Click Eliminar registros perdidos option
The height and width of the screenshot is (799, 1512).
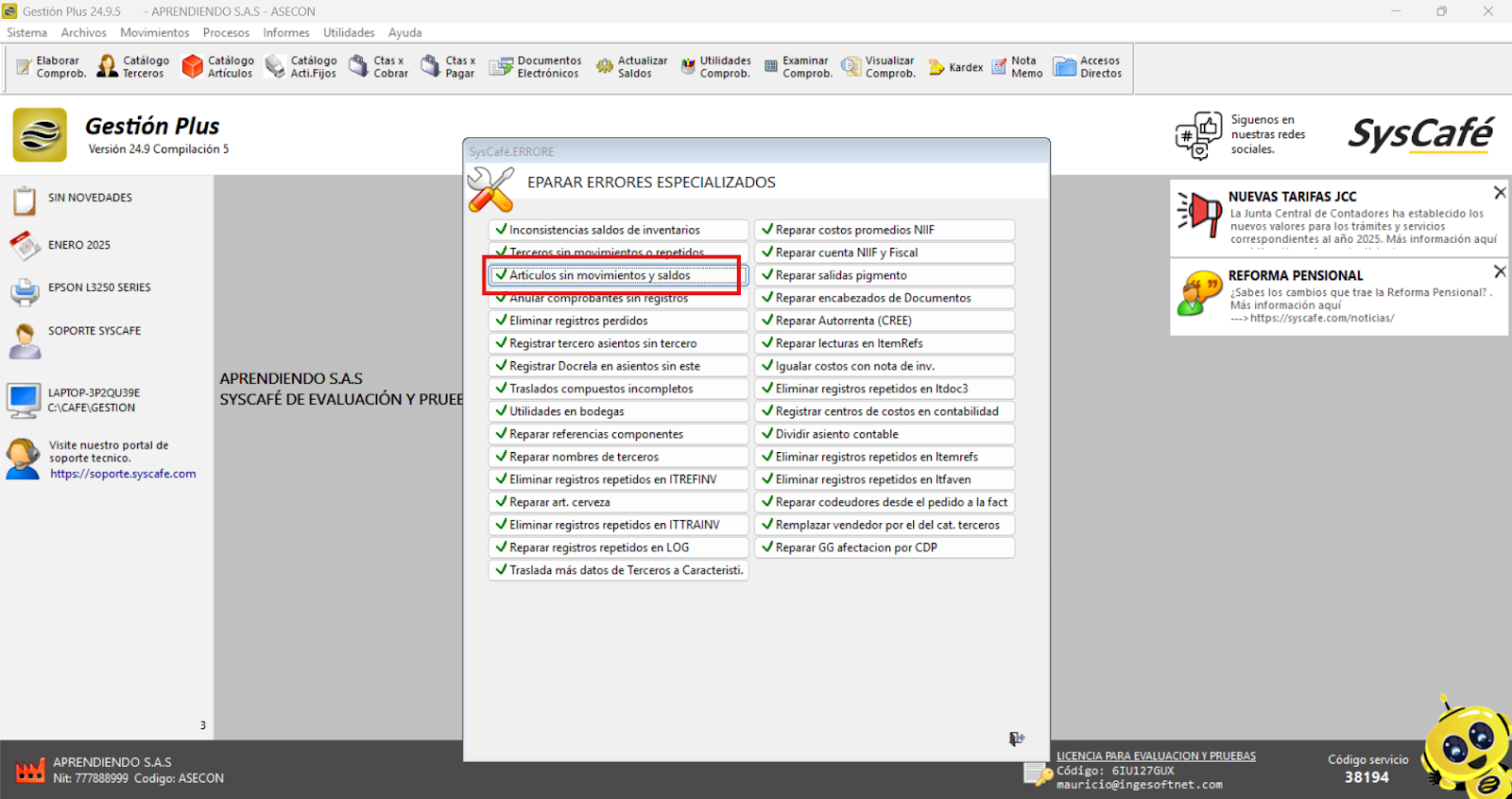[x=618, y=321]
